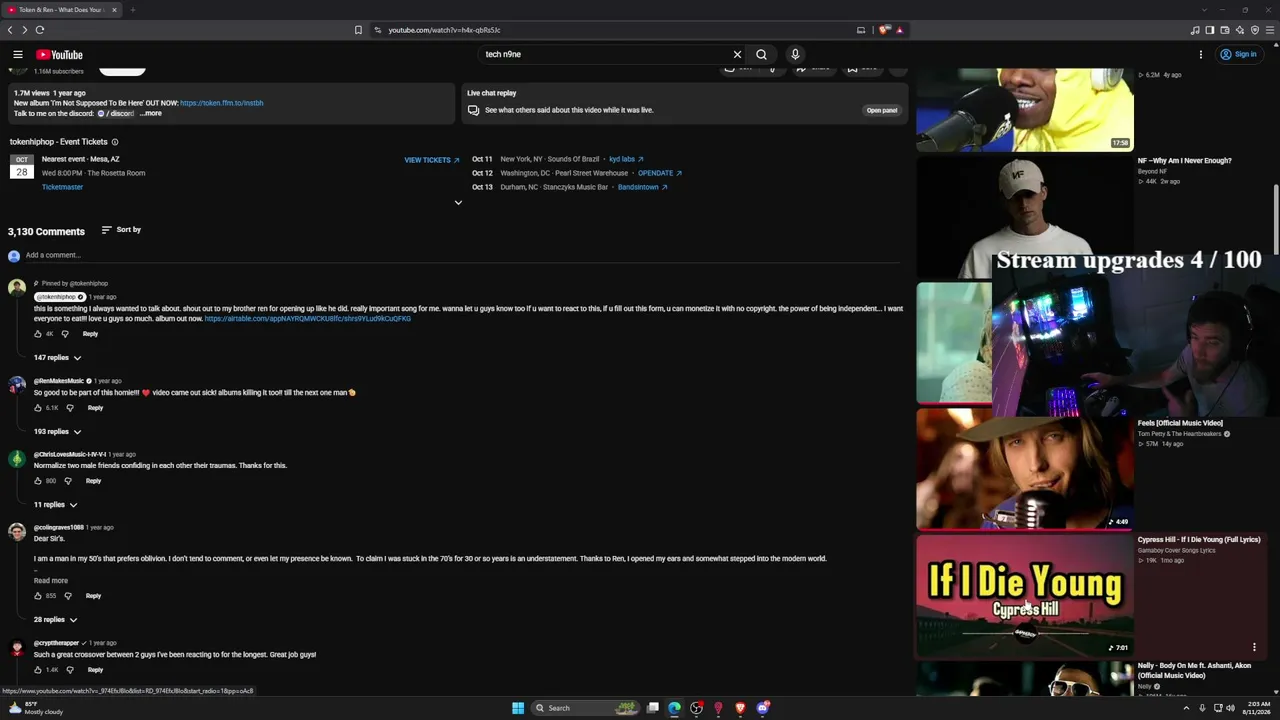Open the Windows Start menu
The height and width of the screenshot is (720, 1280).
[518, 708]
